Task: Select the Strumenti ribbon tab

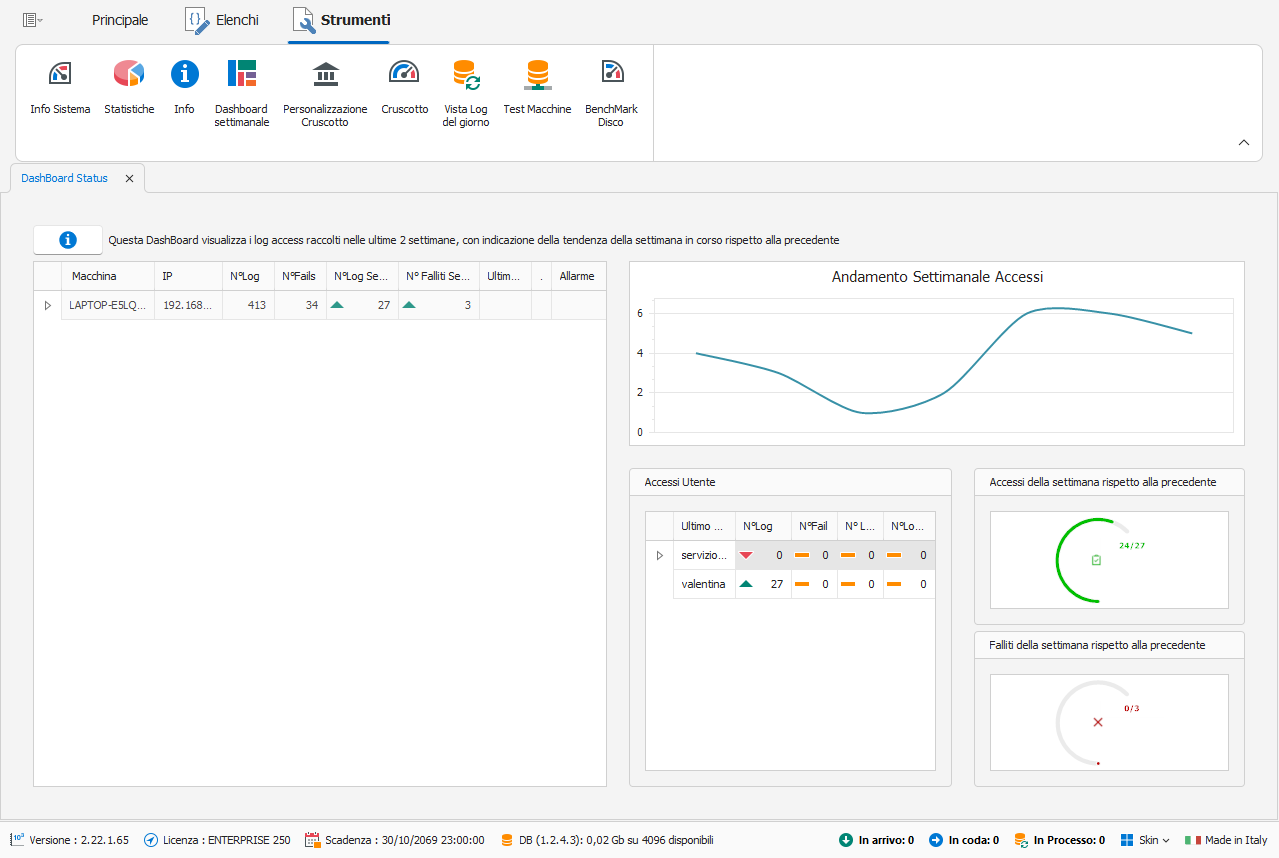Action: tap(341, 20)
